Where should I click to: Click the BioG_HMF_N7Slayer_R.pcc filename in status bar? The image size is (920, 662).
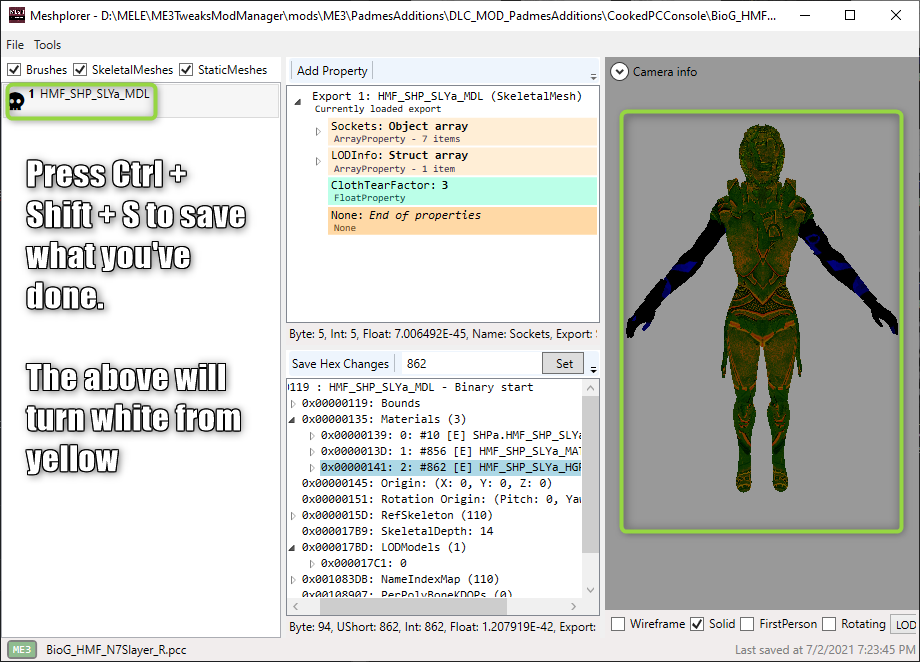[116, 650]
